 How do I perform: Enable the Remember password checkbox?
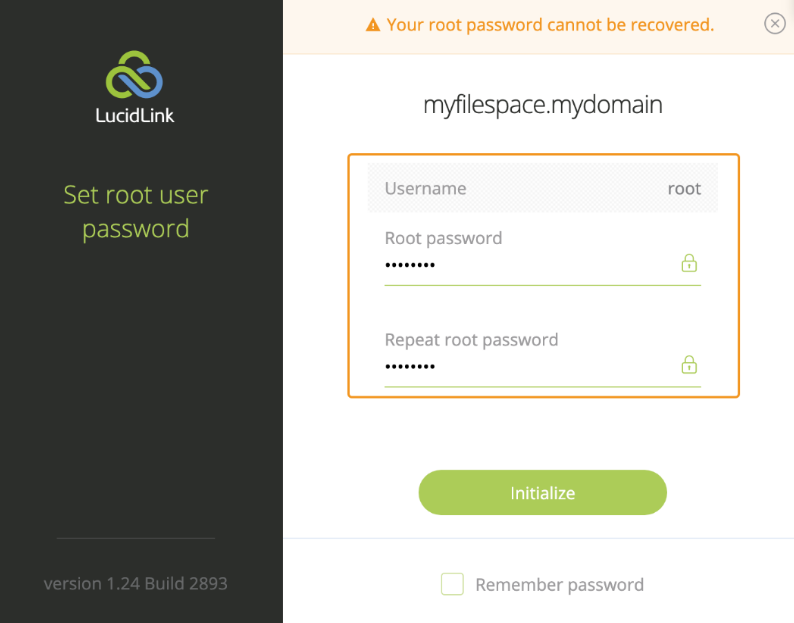453,585
